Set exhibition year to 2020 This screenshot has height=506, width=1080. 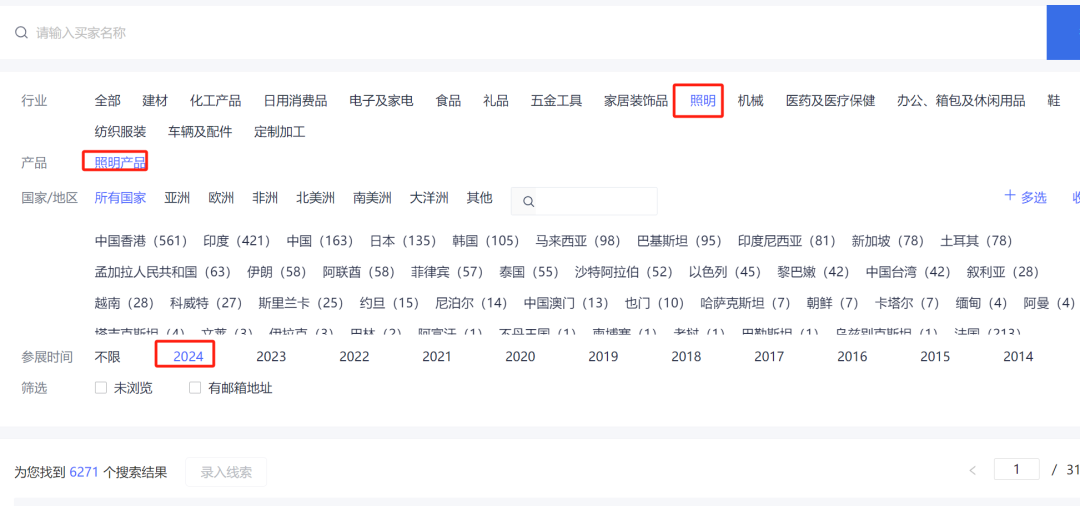(520, 357)
